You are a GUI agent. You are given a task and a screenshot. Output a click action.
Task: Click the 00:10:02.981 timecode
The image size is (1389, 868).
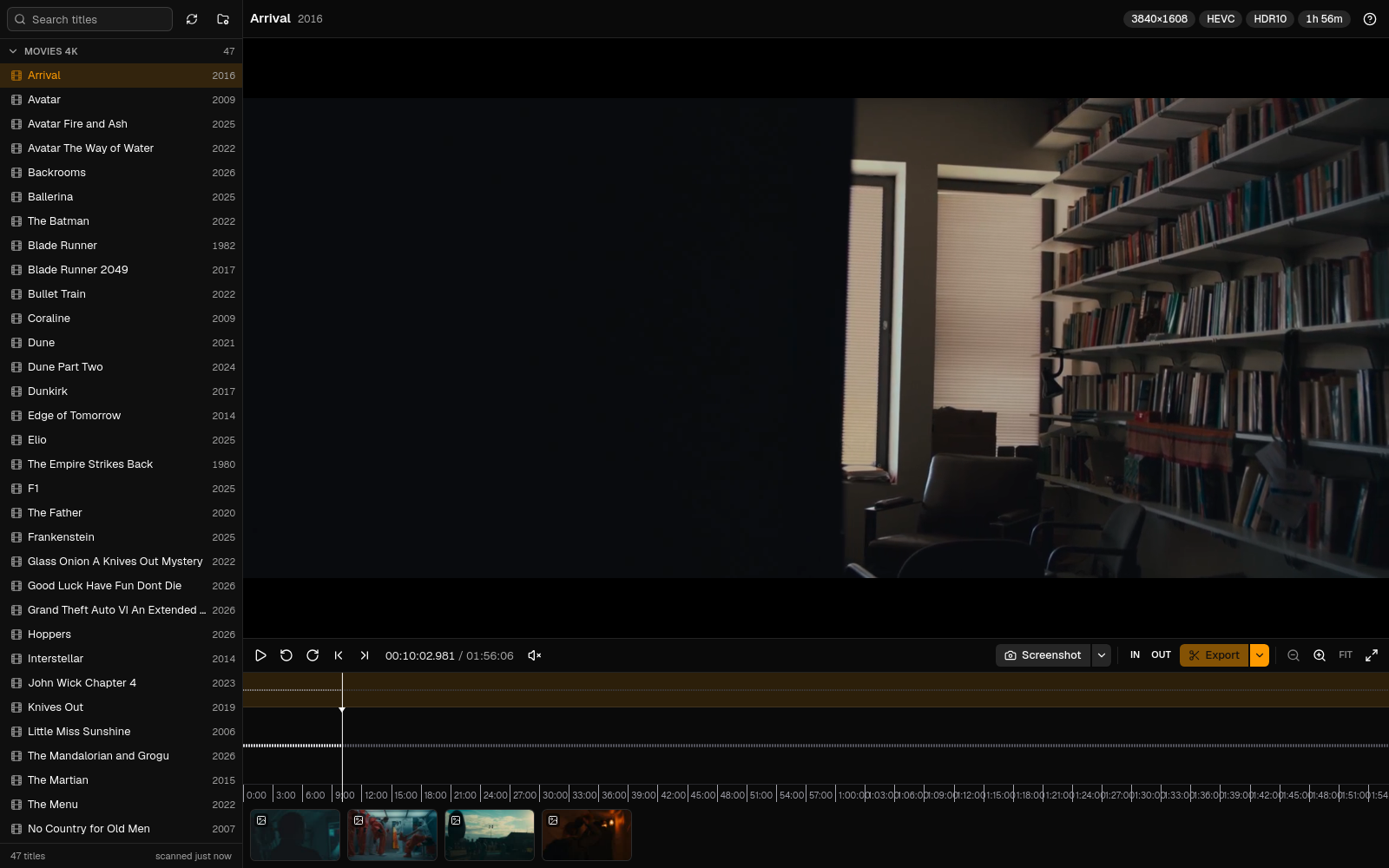pyautogui.click(x=420, y=655)
